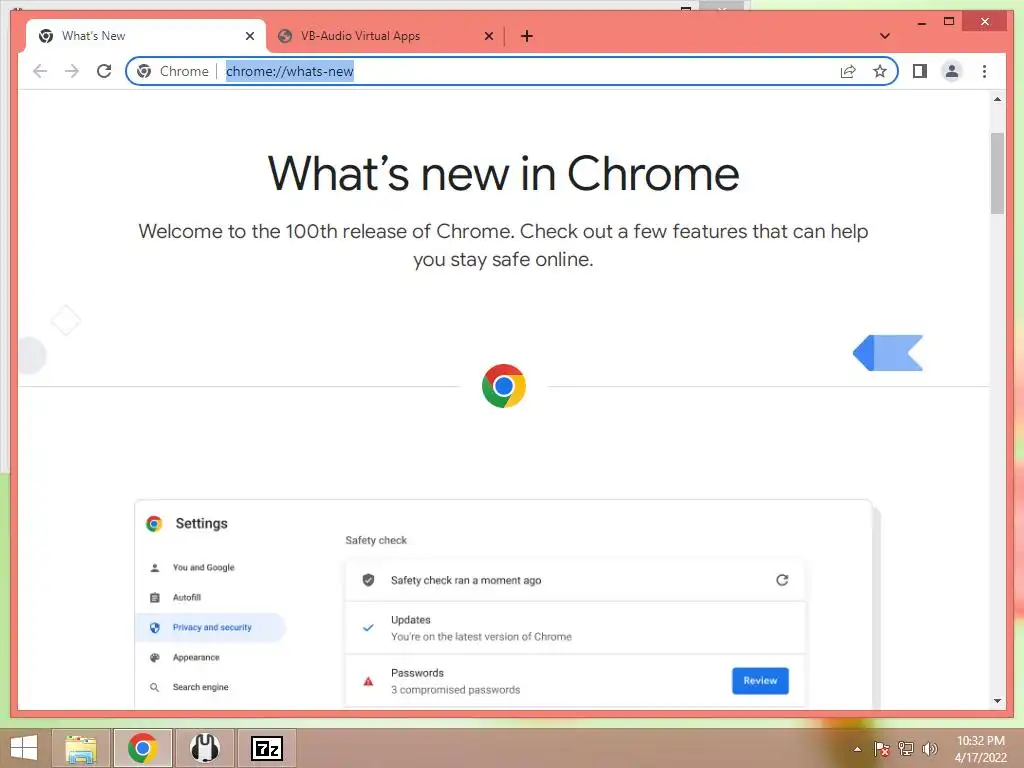Close the What's New tab
The image size is (1024, 768).
pyautogui.click(x=249, y=36)
